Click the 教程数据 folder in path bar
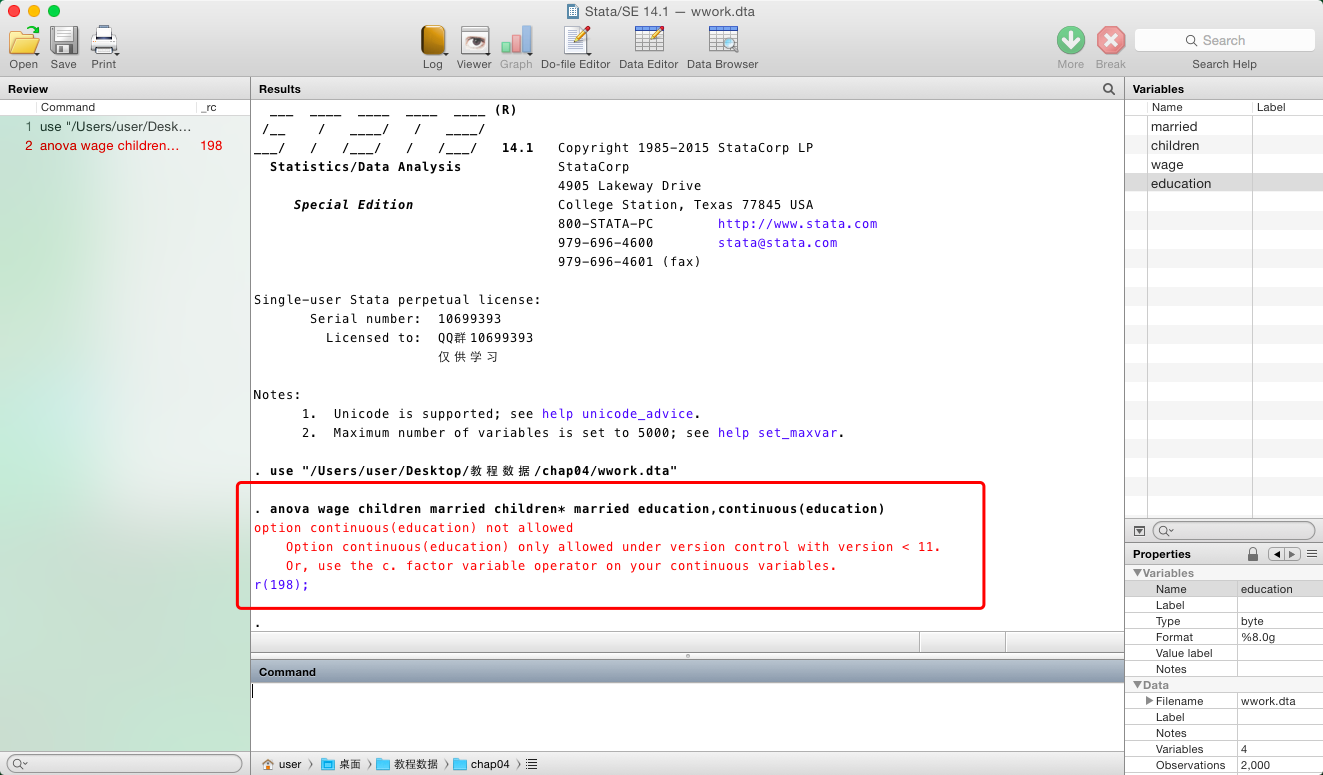This screenshot has width=1323, height=775. 407,764
